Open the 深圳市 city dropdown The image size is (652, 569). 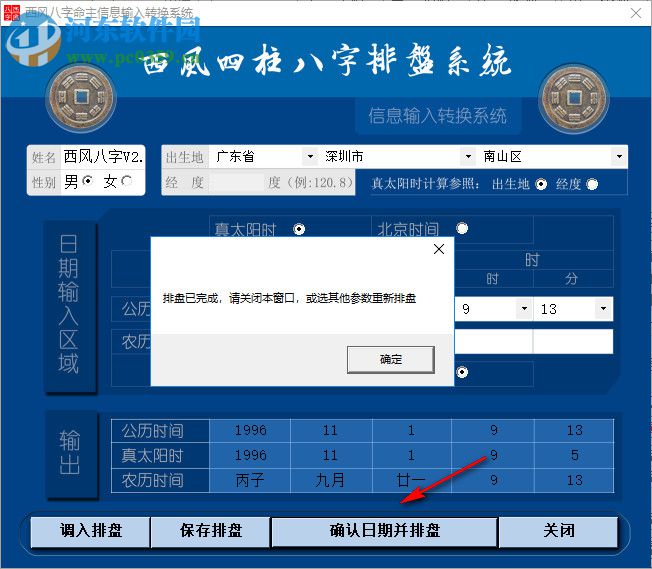pos(468,157)
